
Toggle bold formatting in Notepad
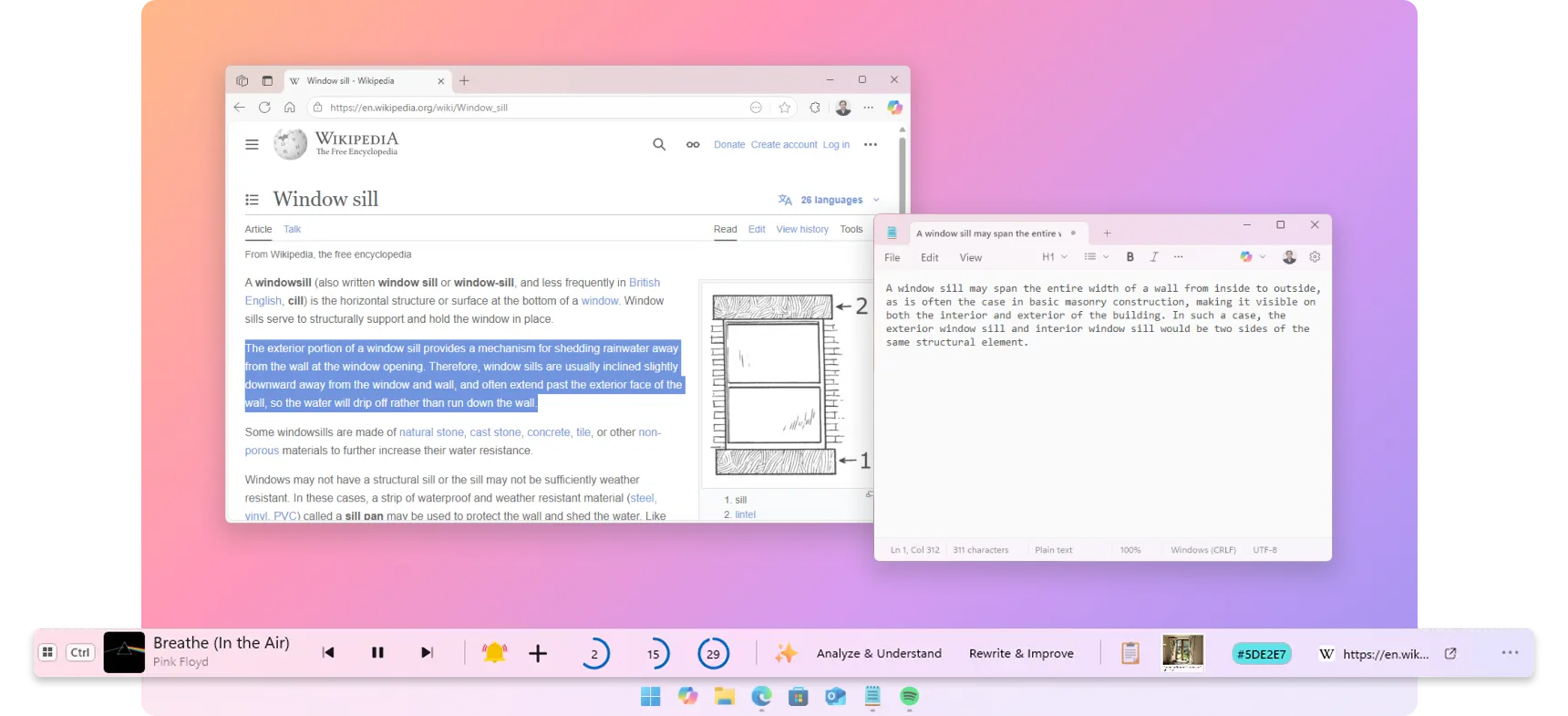(1130, 257)
